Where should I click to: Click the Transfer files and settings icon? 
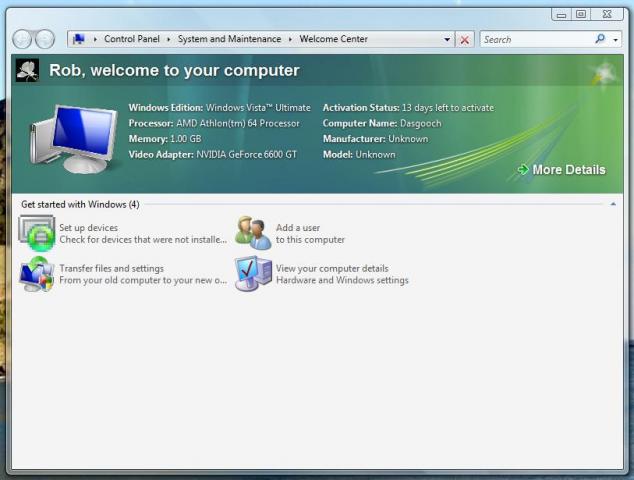(37, 274)
